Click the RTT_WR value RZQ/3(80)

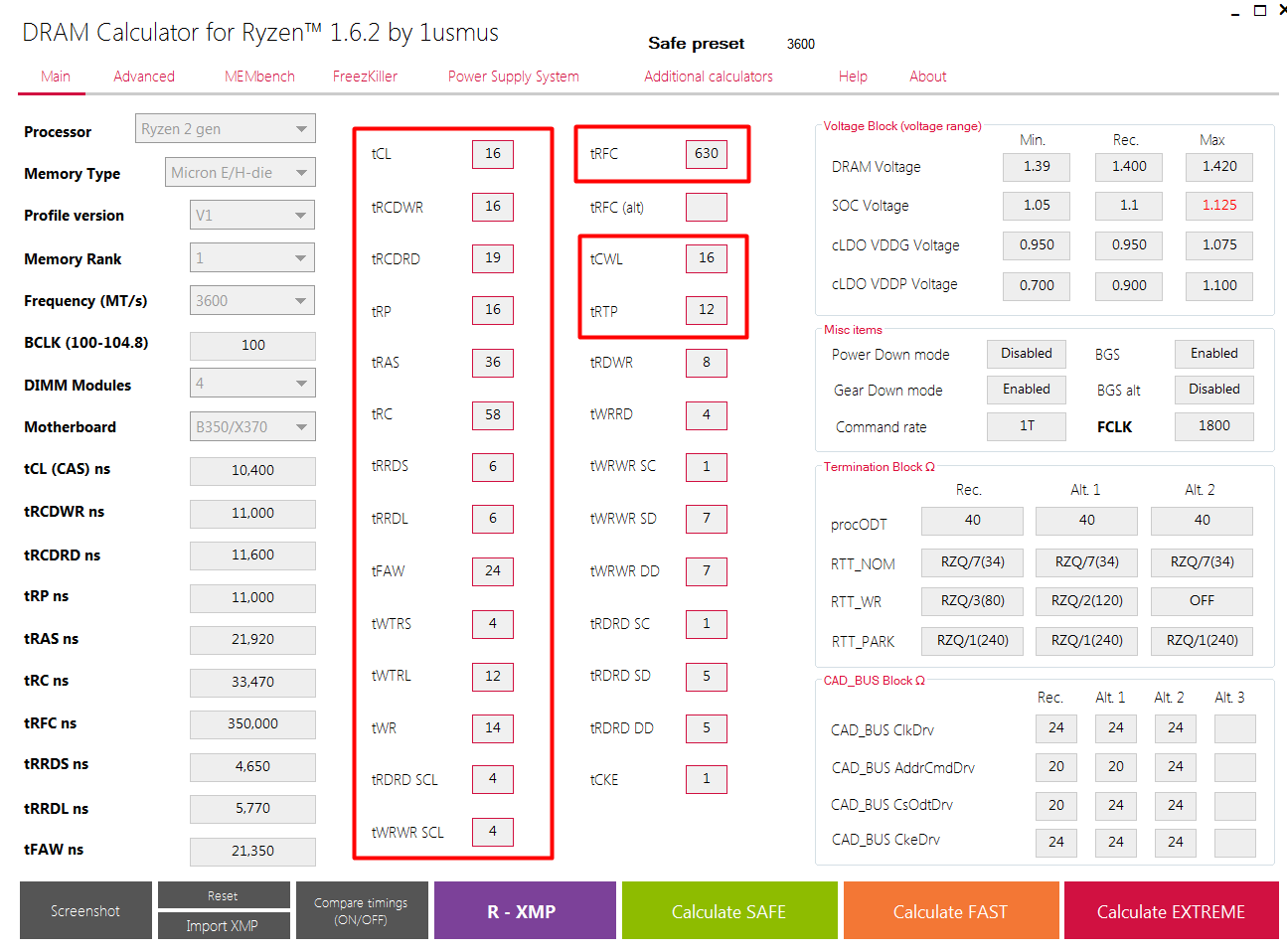coord(973,601)
